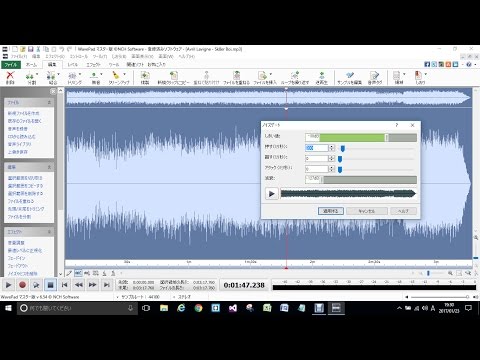Click the キャンセル button in Noise Gate dialog
Screen dimensions: 480x360
(x=367, y=211)
